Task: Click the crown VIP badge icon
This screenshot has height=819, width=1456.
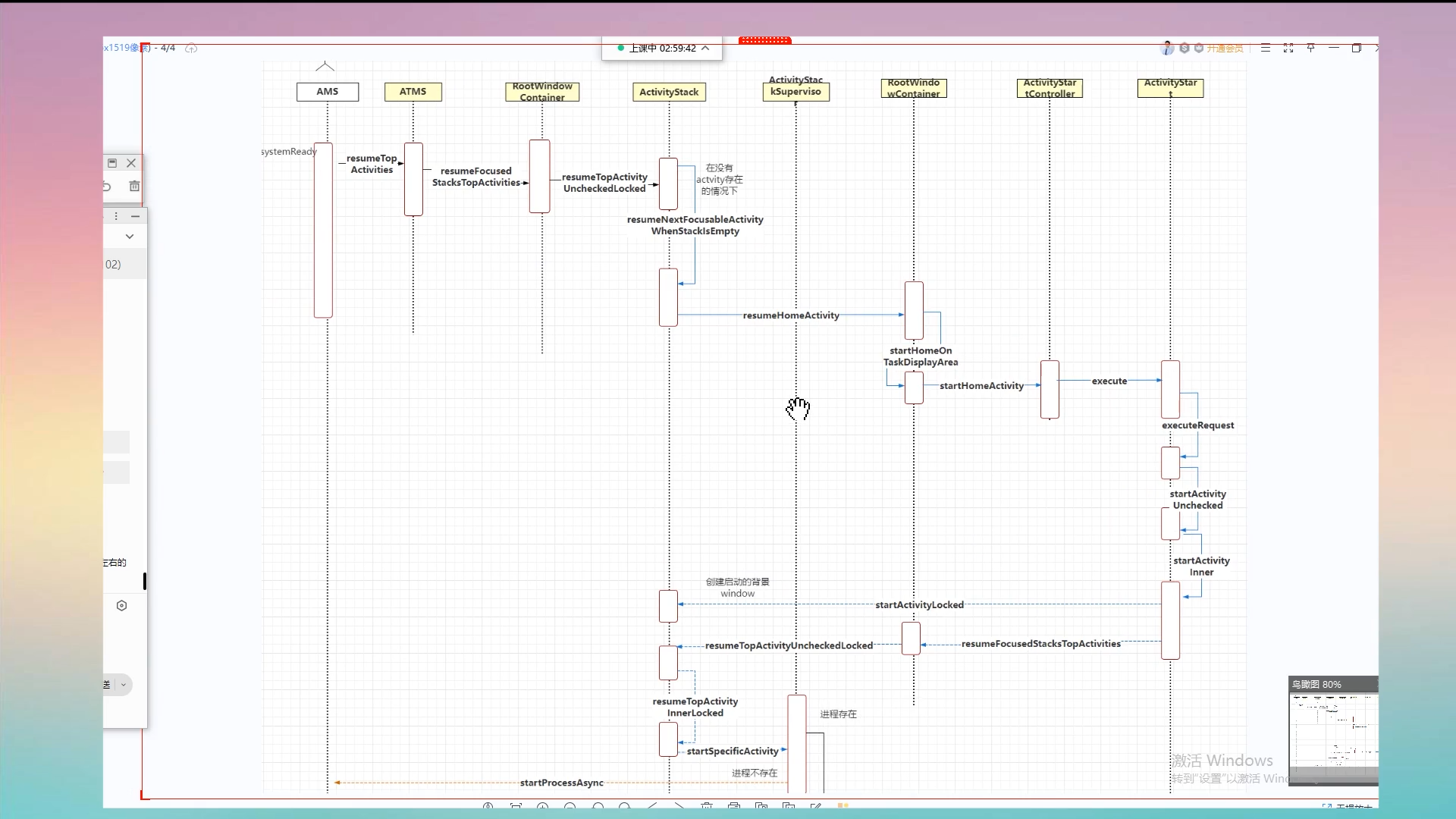Action: (x=1199, y=48)
